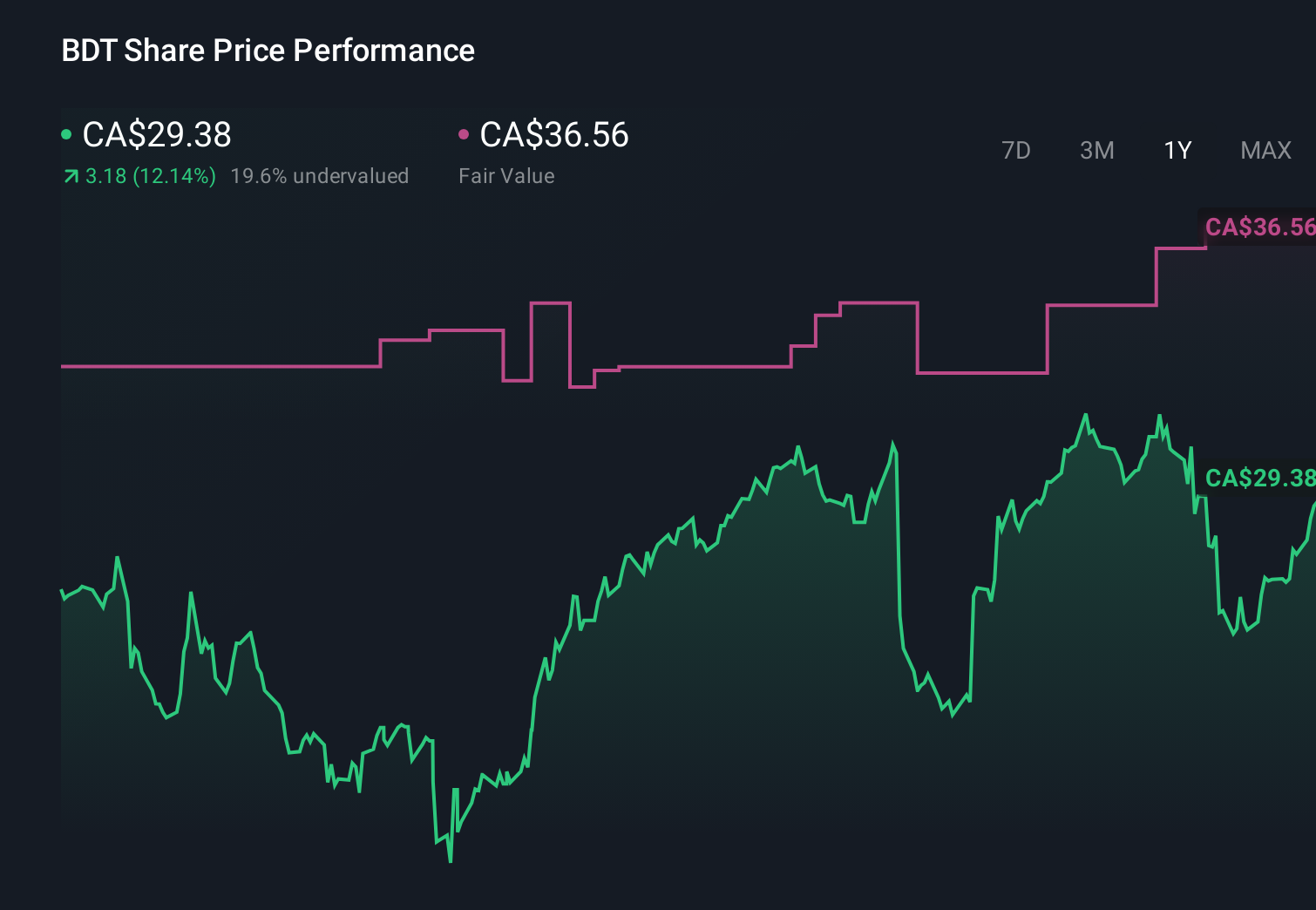The width and height of the screenshot is (1316, 910).
Task: Expand the MAX historical range
Action: coord(1265,150)
